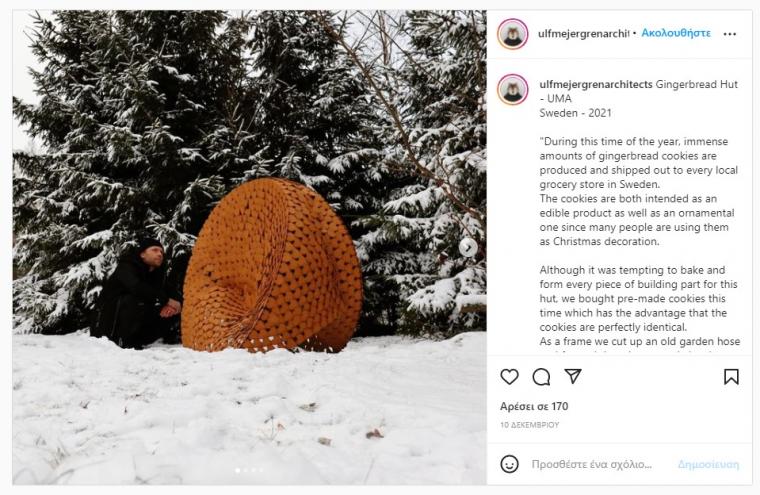This screenshot has height=495, width=760.
Task: View likes list Αρέσει σε 170
Action: coord(534,406)
